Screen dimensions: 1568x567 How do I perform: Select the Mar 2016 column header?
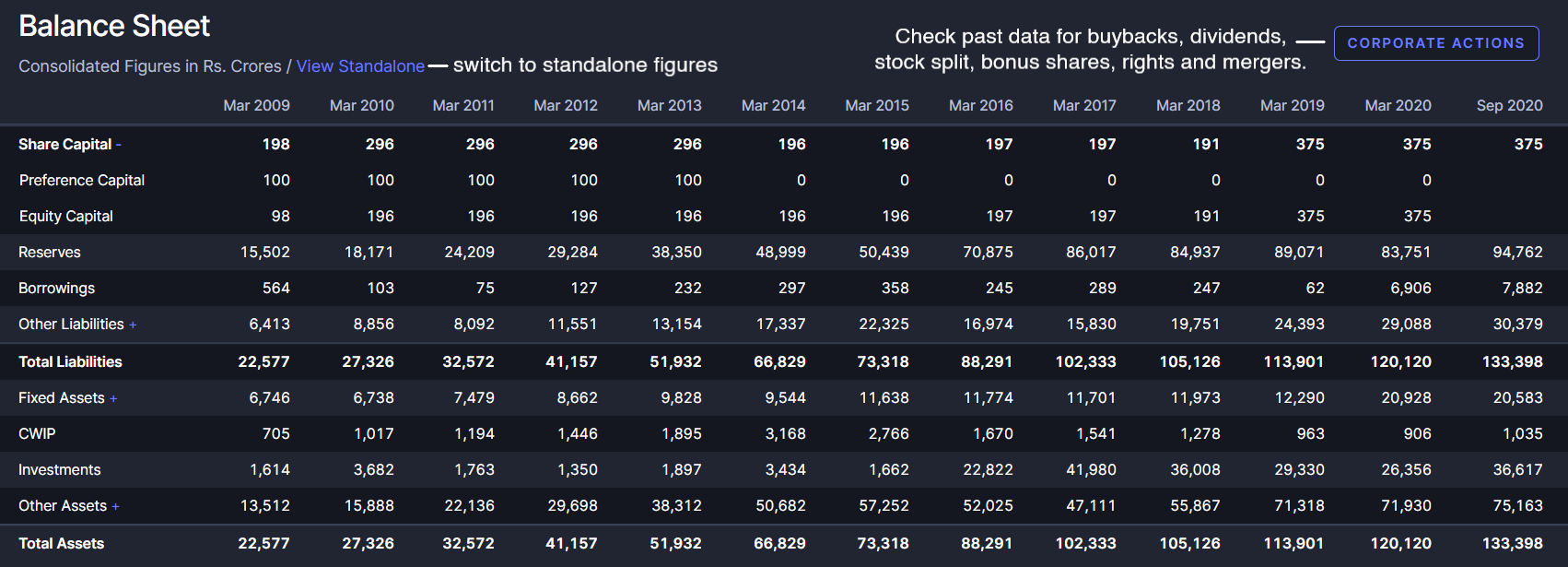pos(981,105)
